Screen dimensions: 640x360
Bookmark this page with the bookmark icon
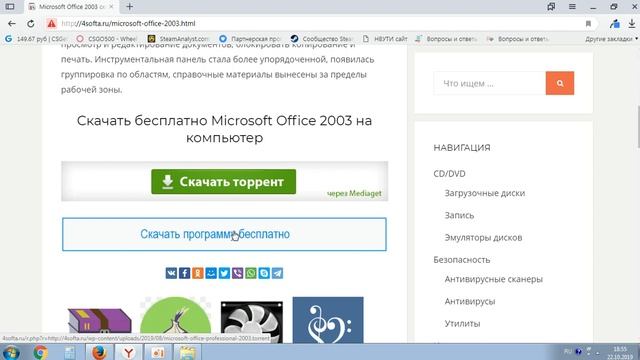(x=588, y=24)
